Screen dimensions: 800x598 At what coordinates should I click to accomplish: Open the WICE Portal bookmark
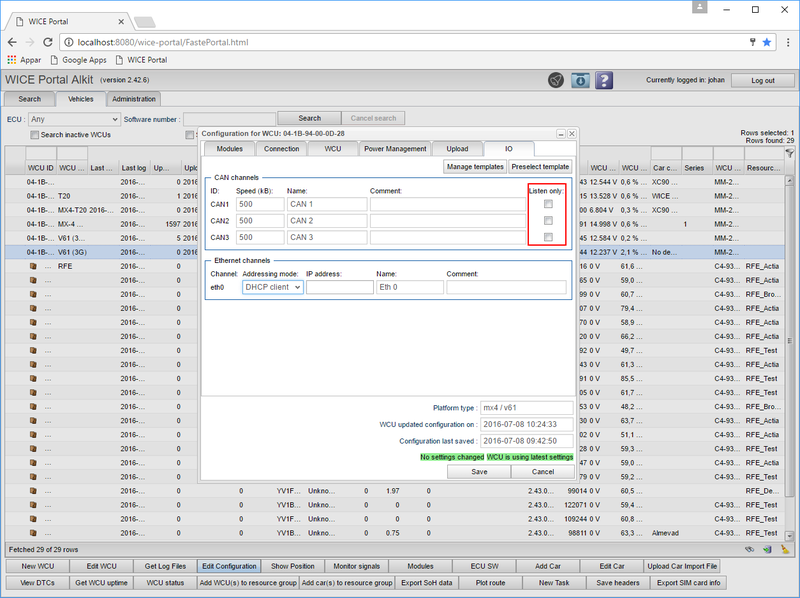tap(141, 60)
